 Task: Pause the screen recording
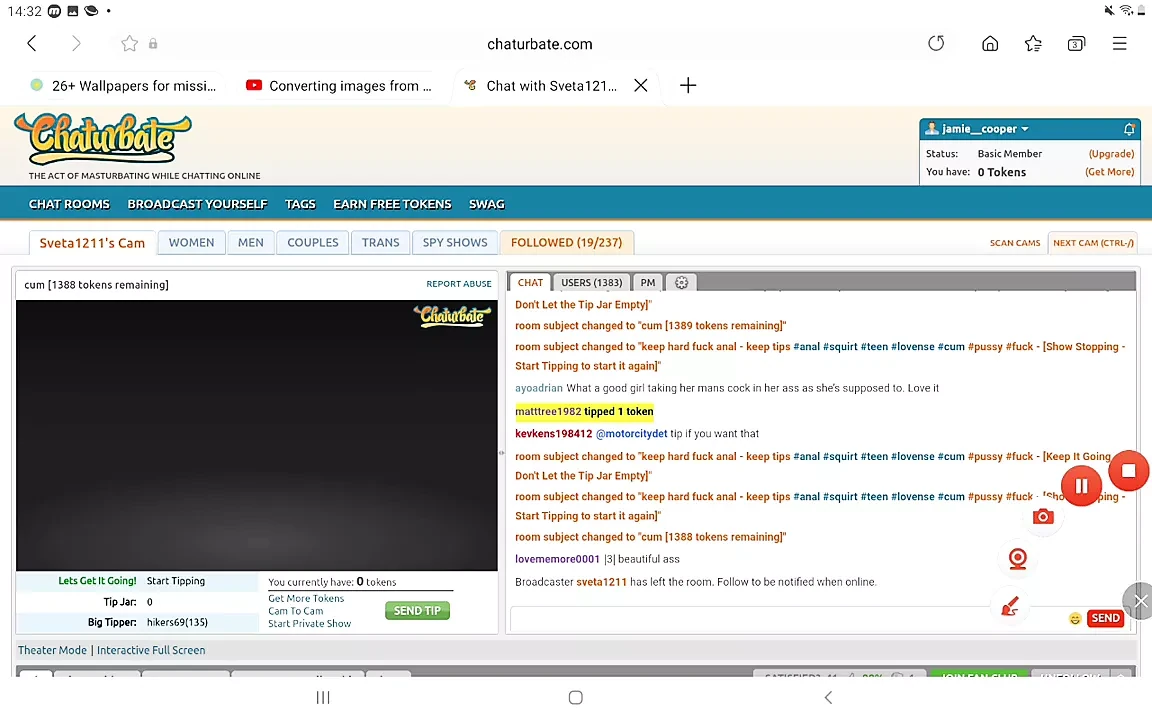(x=1081, y=486)
